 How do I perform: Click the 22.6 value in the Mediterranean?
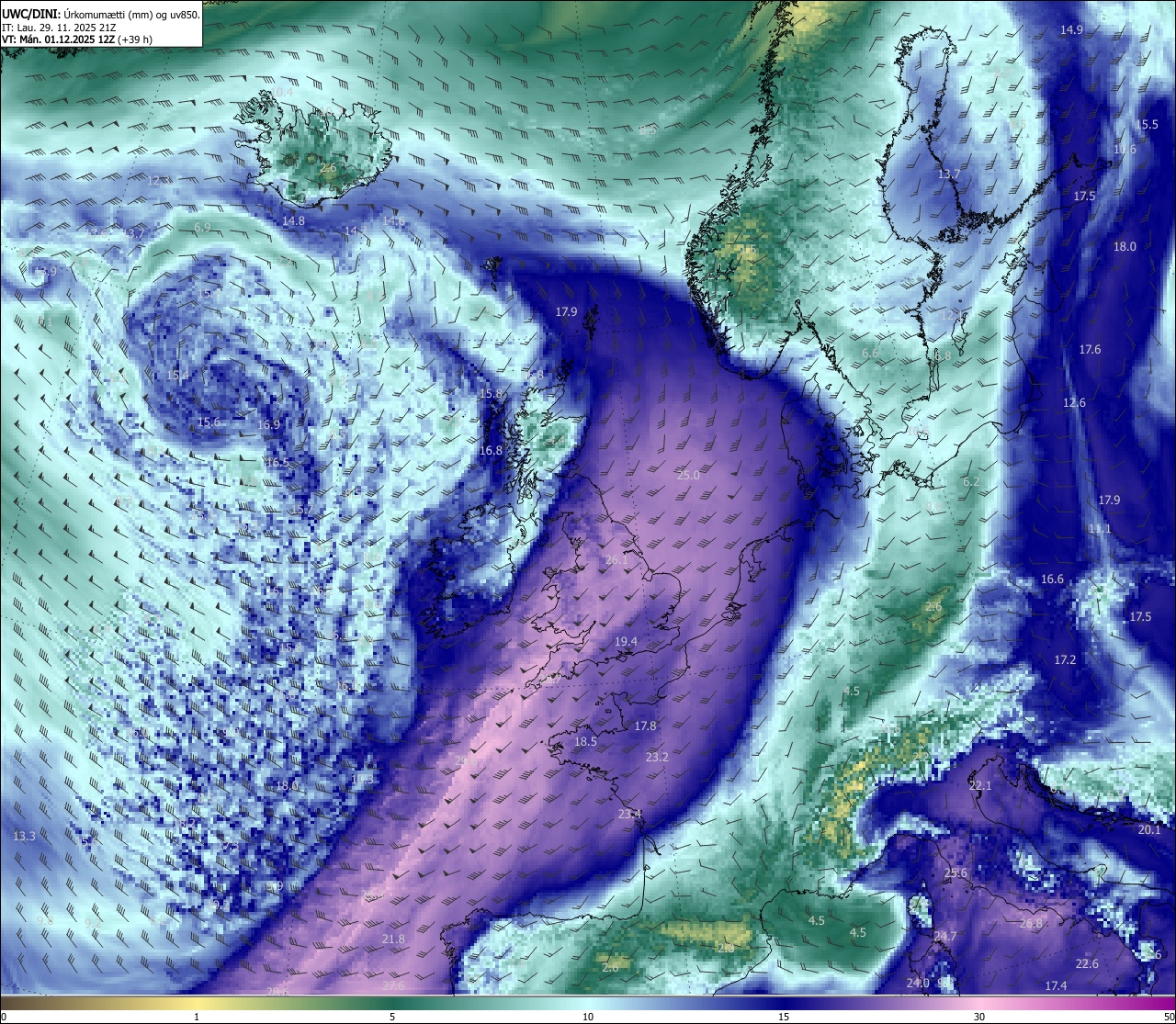pyautogui.click(x=1087, y=963)
